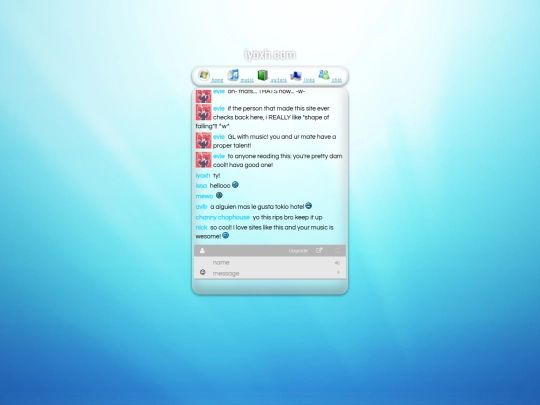Click the label beside the green book icon
Image resolution: width=540 pixels, height=405 pixels.
[278, 80]
